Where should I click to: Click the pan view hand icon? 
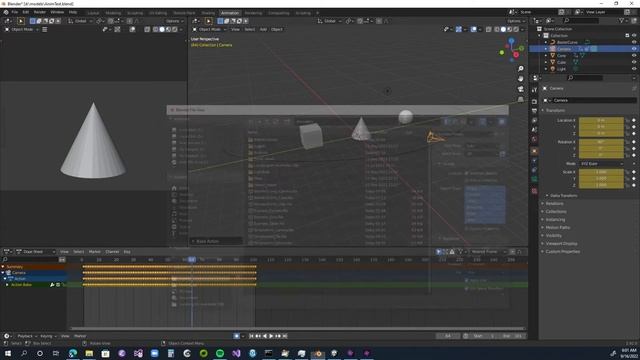[x=520, y=79]
